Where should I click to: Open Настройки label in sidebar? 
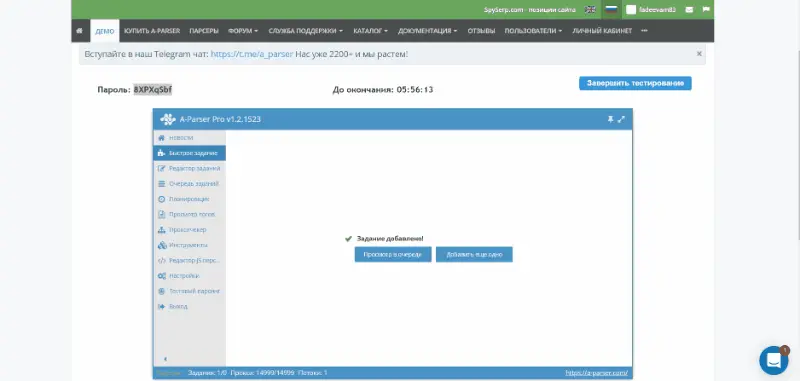pos(184,276)
